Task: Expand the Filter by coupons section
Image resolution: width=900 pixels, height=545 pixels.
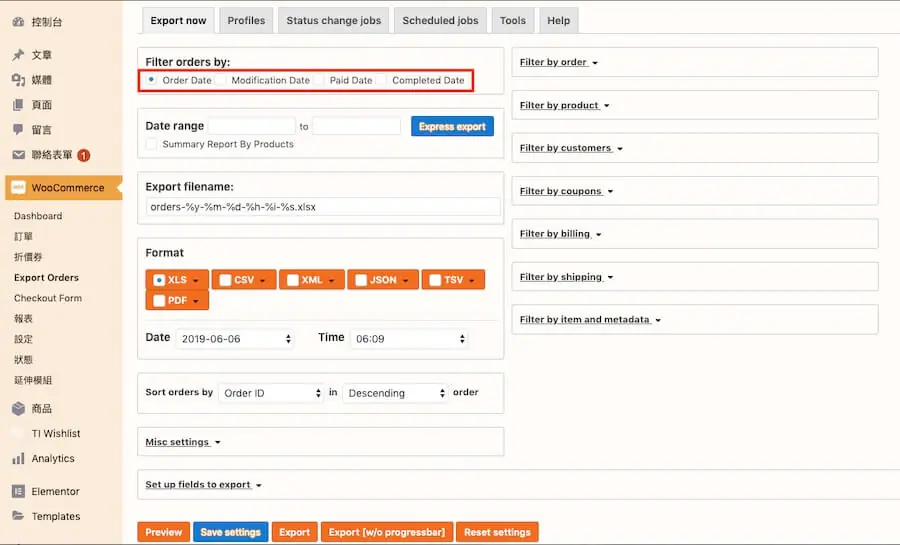Action: coord(566,191)
